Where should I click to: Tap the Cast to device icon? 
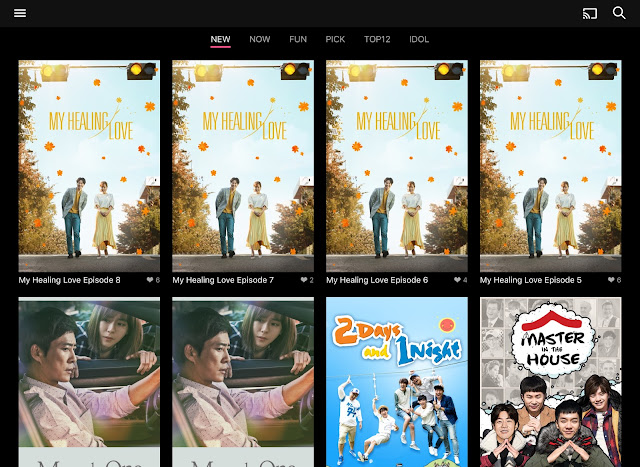click(x=590, y=13)
